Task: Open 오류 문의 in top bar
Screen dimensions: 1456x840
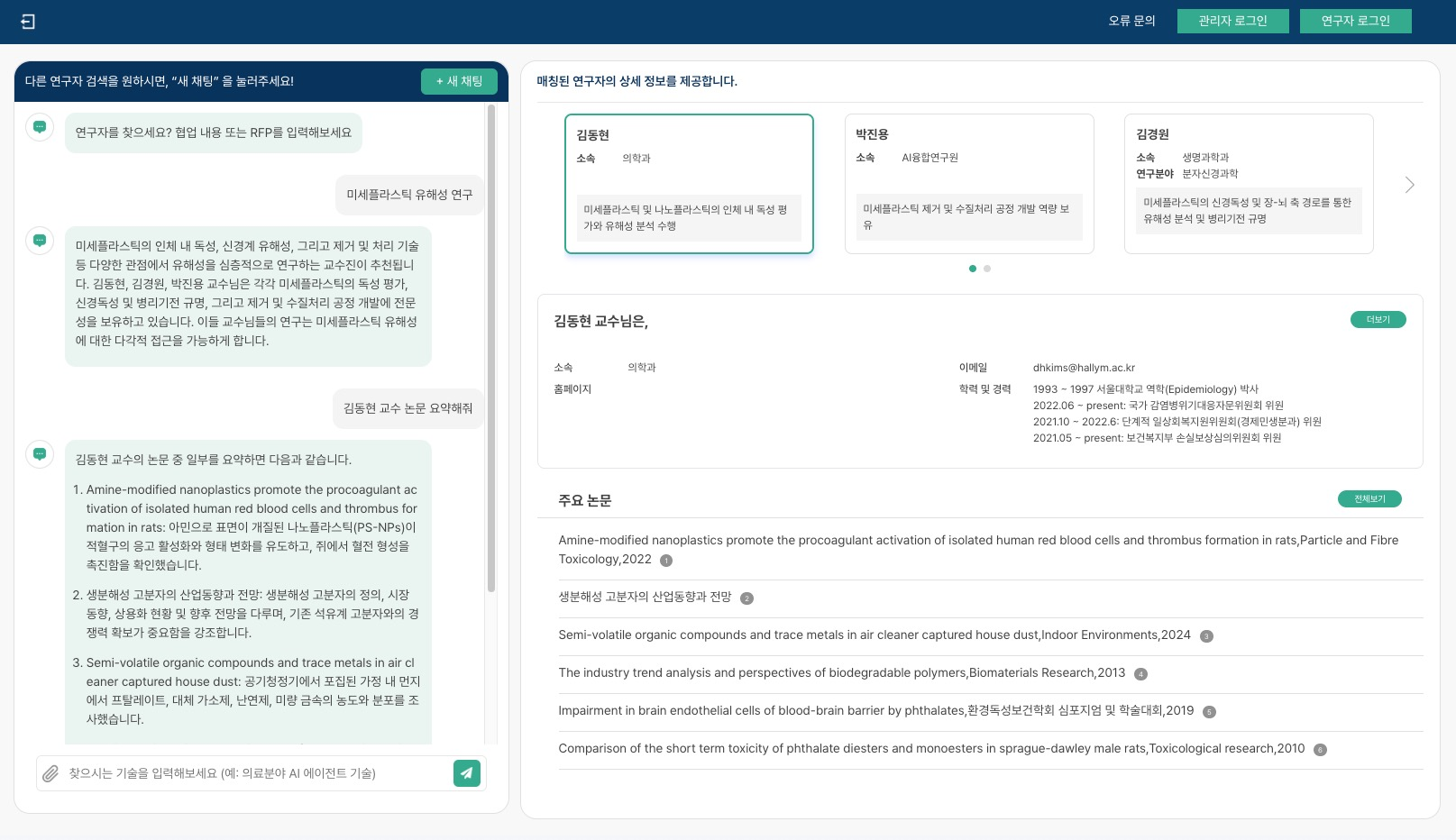Action: 1131,21
